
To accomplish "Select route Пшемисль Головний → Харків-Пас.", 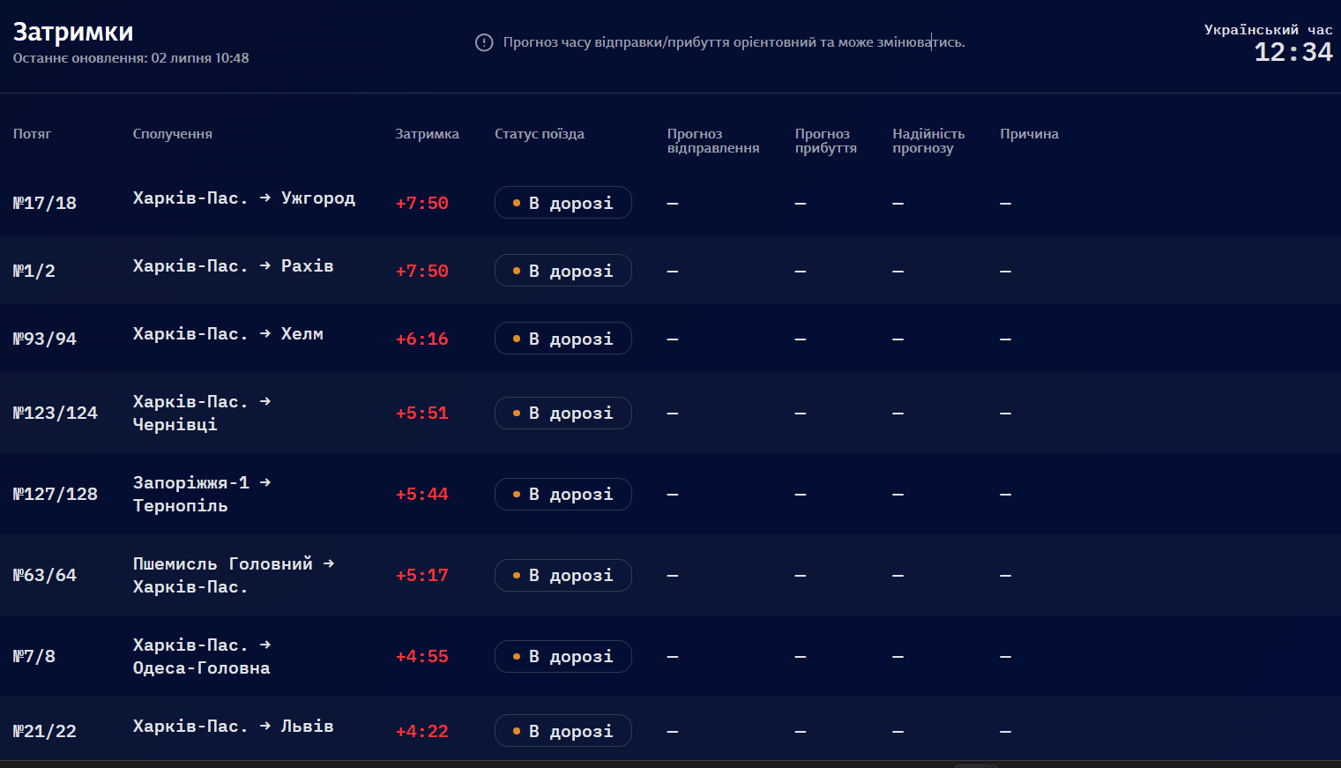I will pos(233,575).
